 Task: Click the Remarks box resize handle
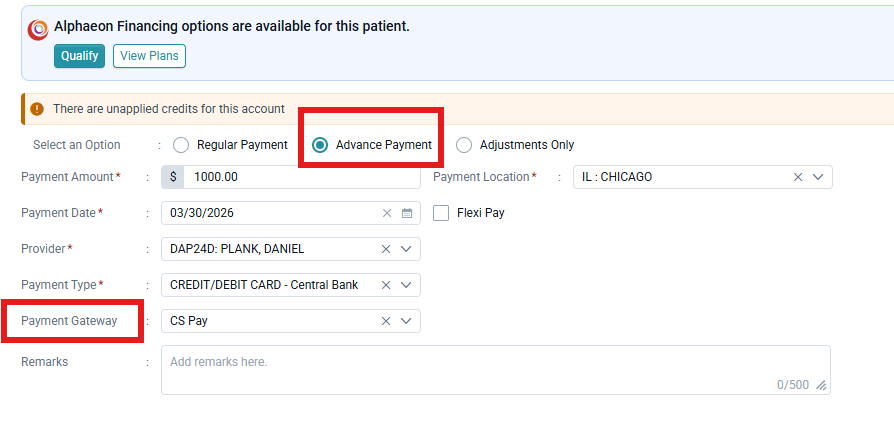pos(821,386)
